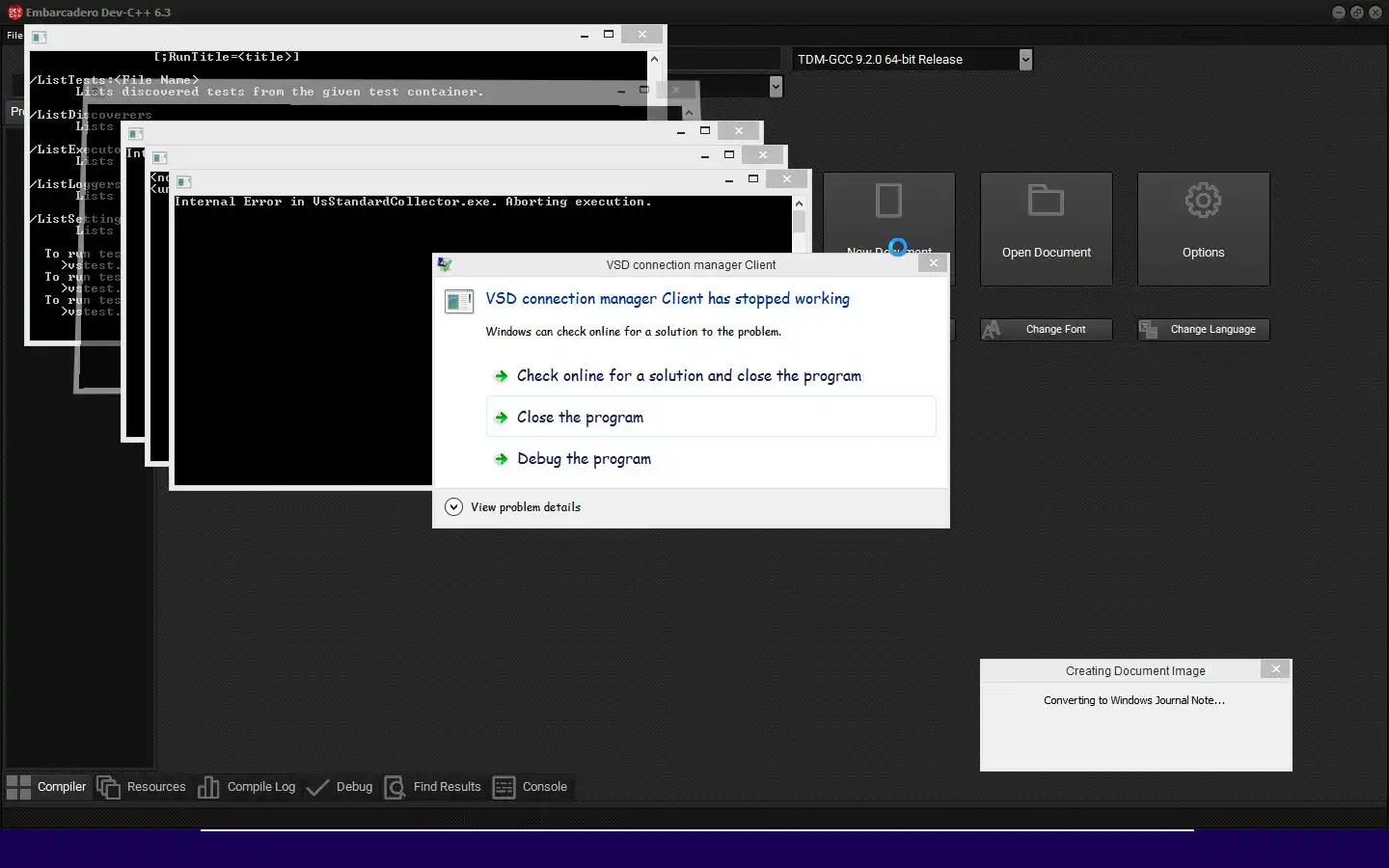Click the Compiler tab grid icon
Viewport: 1389px width, 868px height.
19,787
